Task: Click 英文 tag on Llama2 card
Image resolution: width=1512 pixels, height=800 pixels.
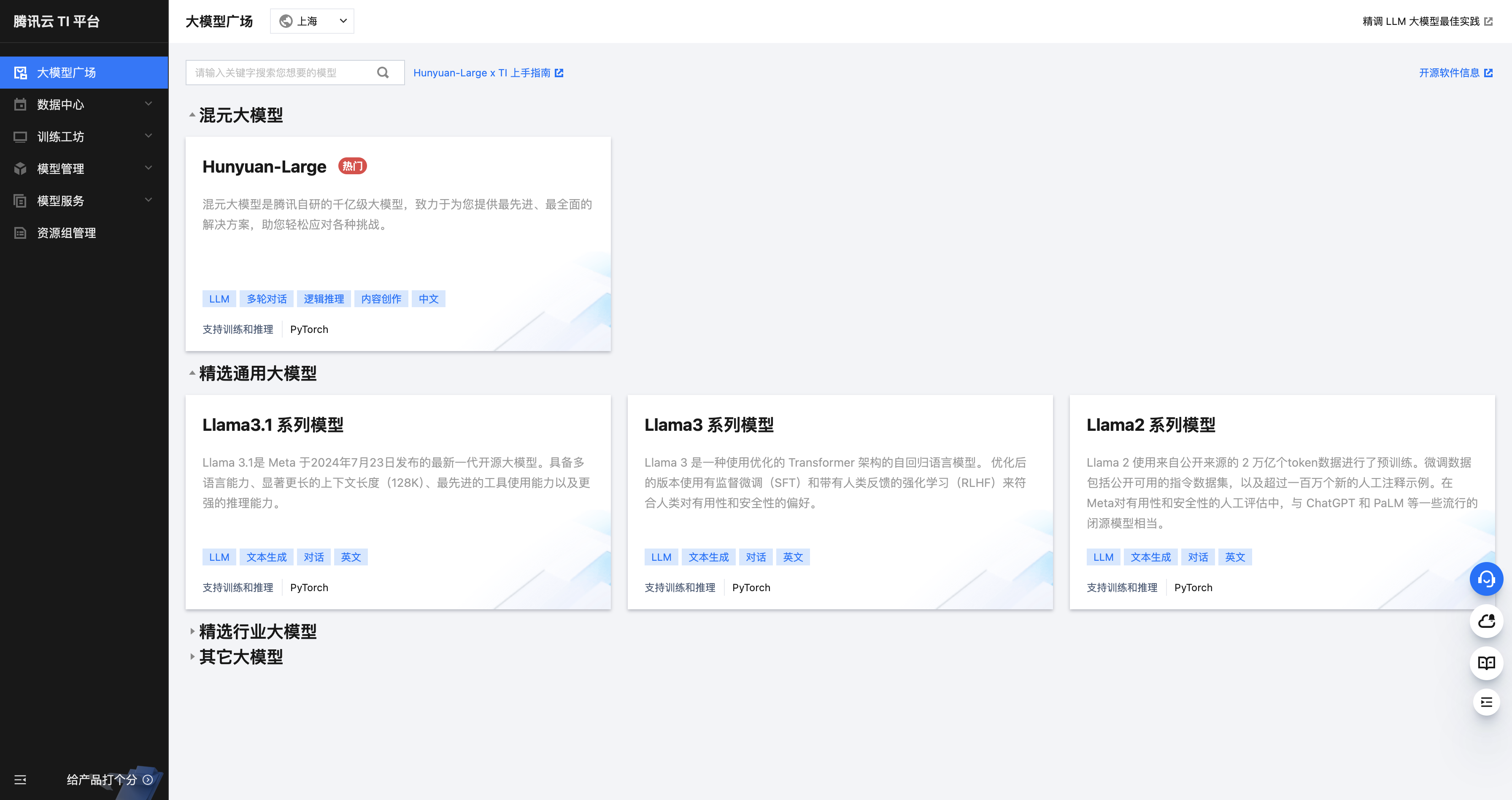Action: point(1235,557)
